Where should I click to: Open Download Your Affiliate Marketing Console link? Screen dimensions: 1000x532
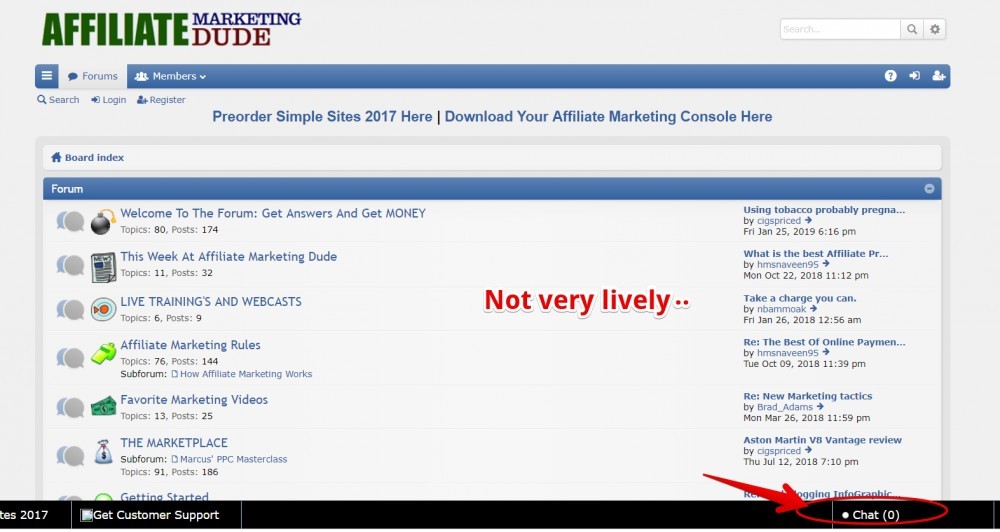pos(608,117)
